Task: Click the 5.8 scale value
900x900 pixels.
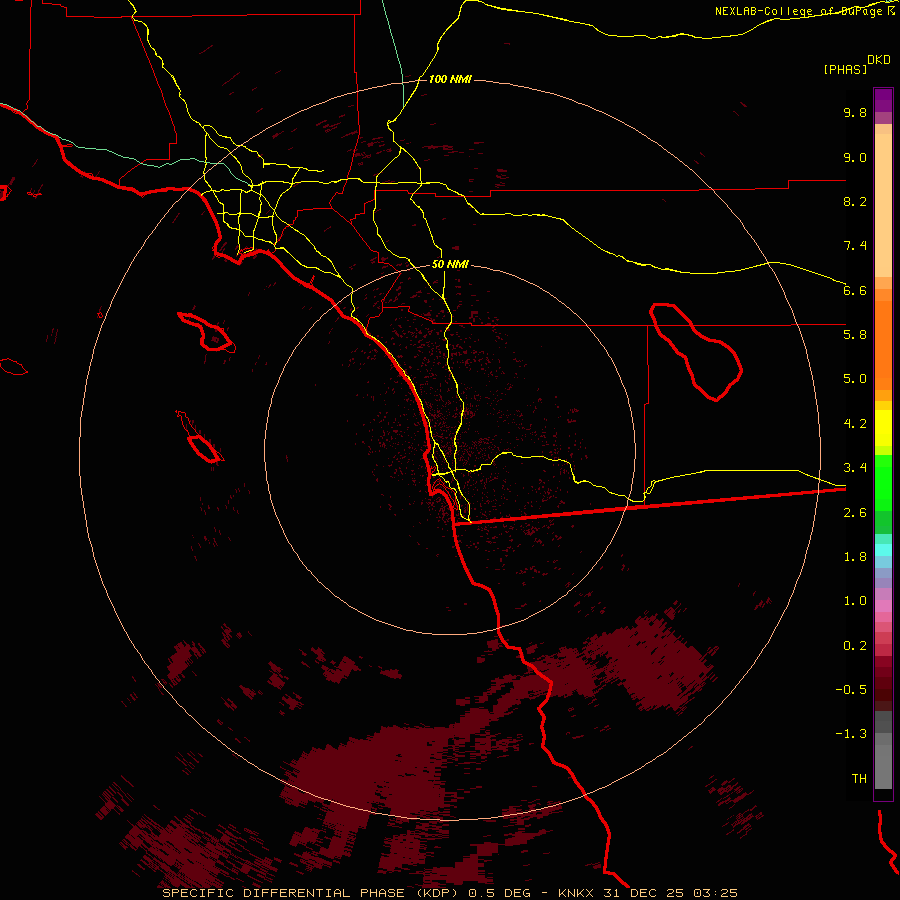Action: click(x=855, y=335)
